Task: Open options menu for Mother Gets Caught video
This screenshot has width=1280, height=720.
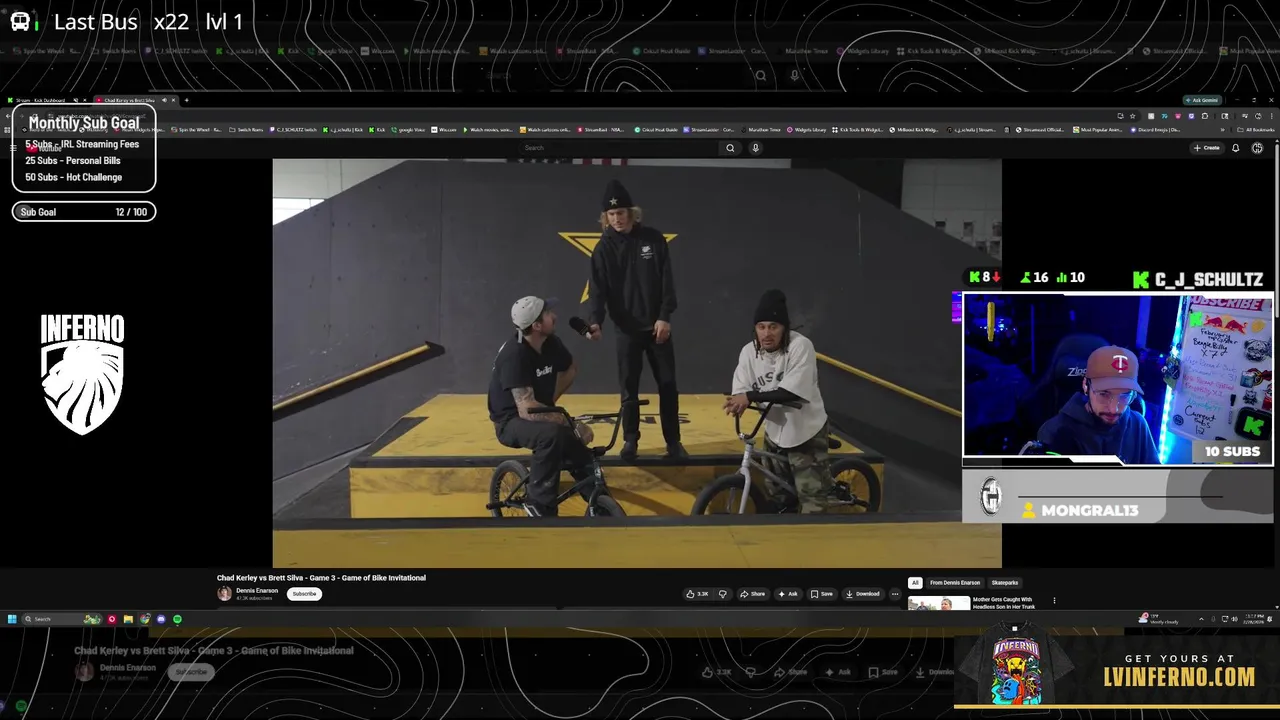Action: pyautogui.click(x=1054, y=602)
